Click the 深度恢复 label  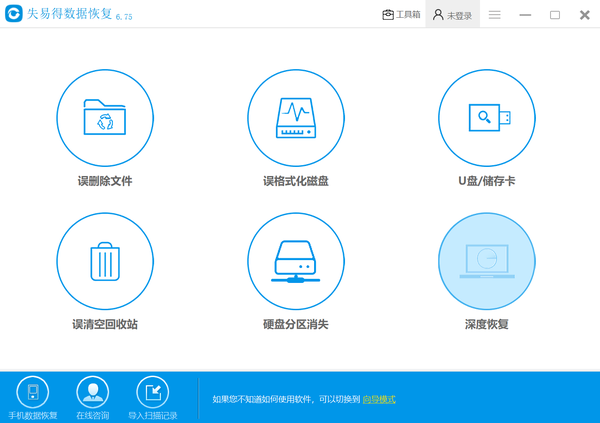pyautogui.click(x=487, y=324)
